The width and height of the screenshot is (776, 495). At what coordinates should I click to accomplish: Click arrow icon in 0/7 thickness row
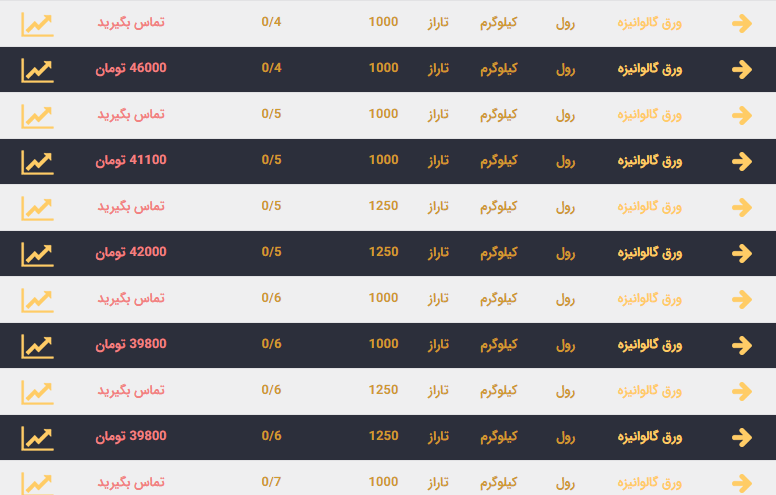pyautogui.click(x=741, y=482)
